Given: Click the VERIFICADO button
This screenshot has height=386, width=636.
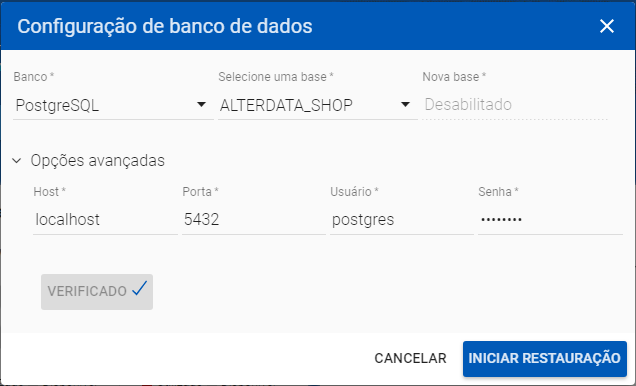Looking at the screenshot, I should click(97, 292).
